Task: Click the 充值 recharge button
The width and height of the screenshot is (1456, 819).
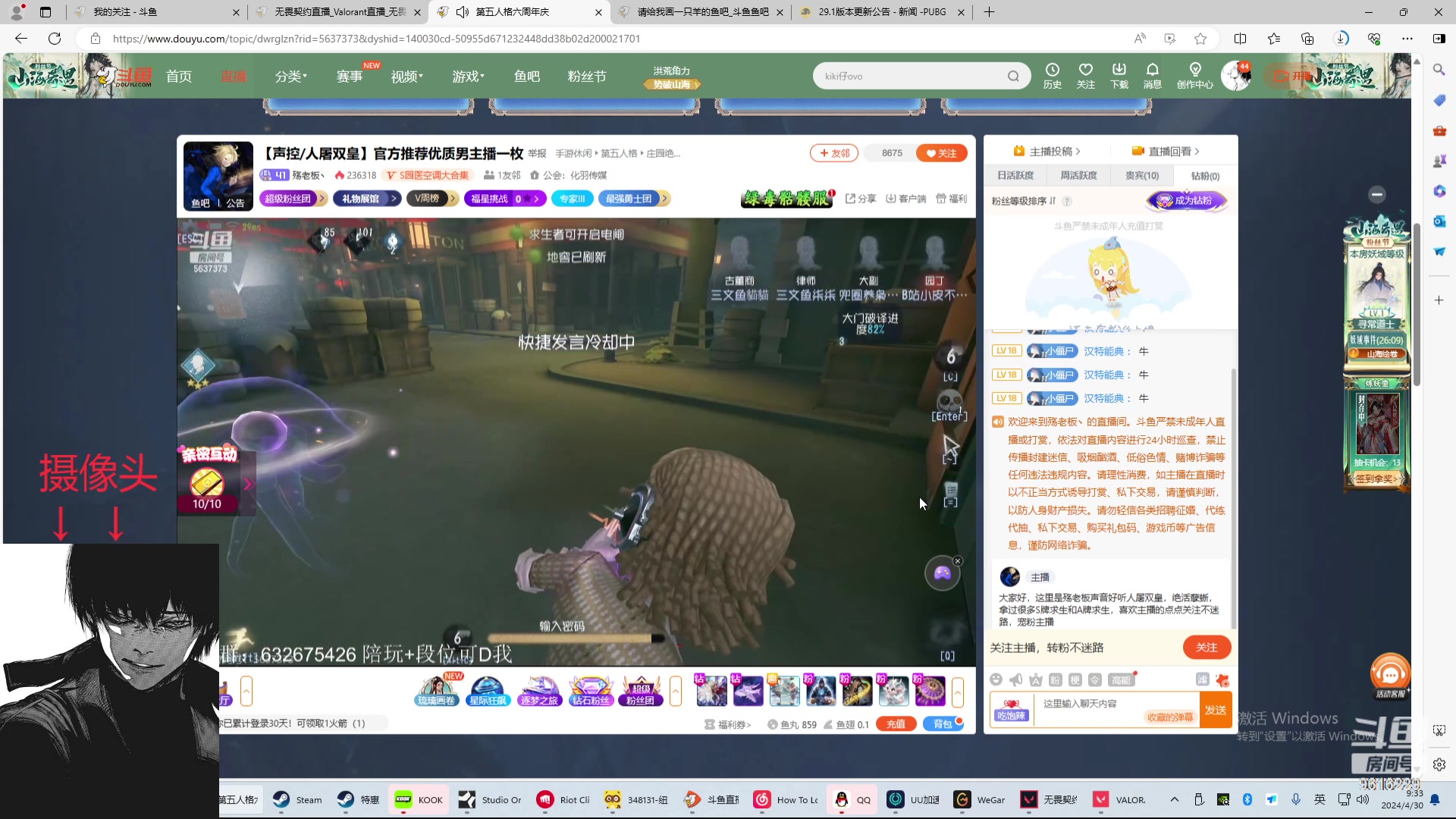Action: click(896, 723)
